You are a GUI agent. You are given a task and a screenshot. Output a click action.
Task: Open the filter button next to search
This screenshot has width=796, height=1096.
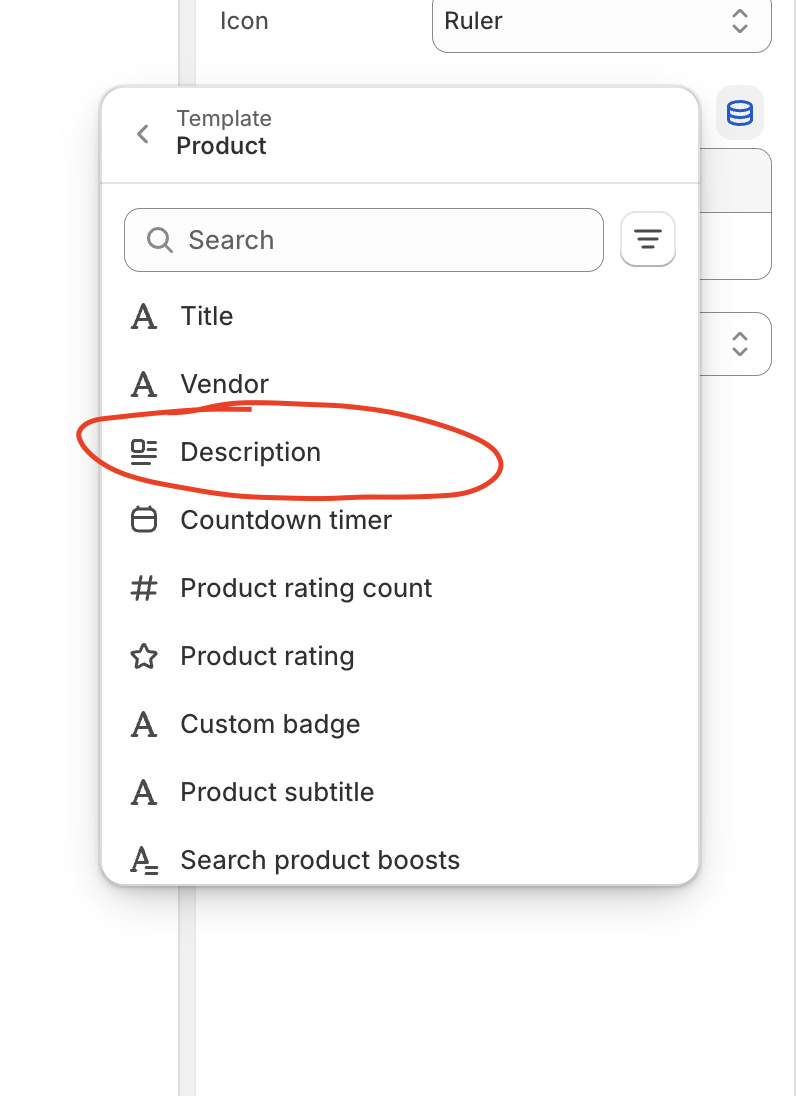click(648, 240)
